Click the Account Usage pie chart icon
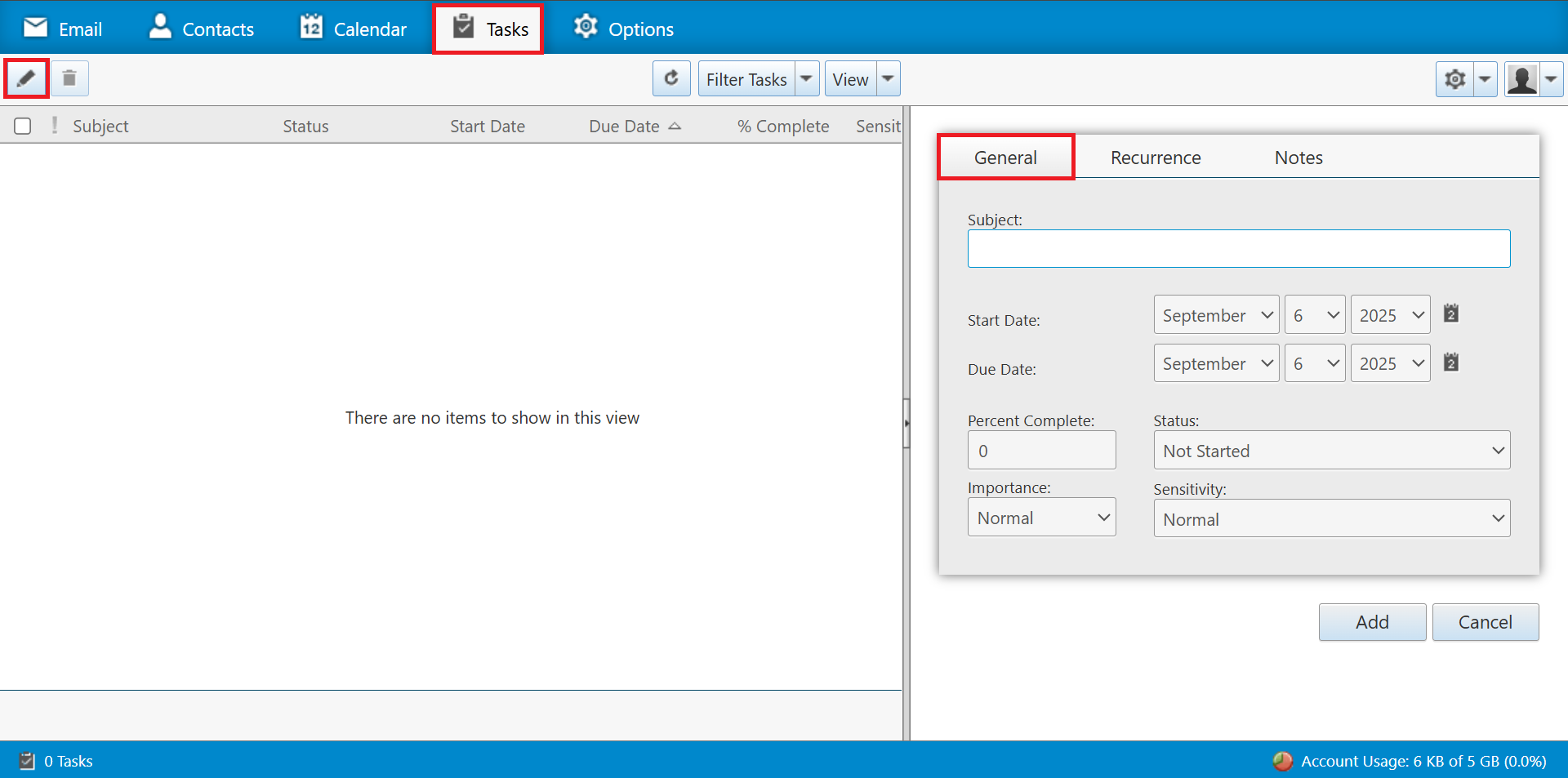 (1282, 761)
